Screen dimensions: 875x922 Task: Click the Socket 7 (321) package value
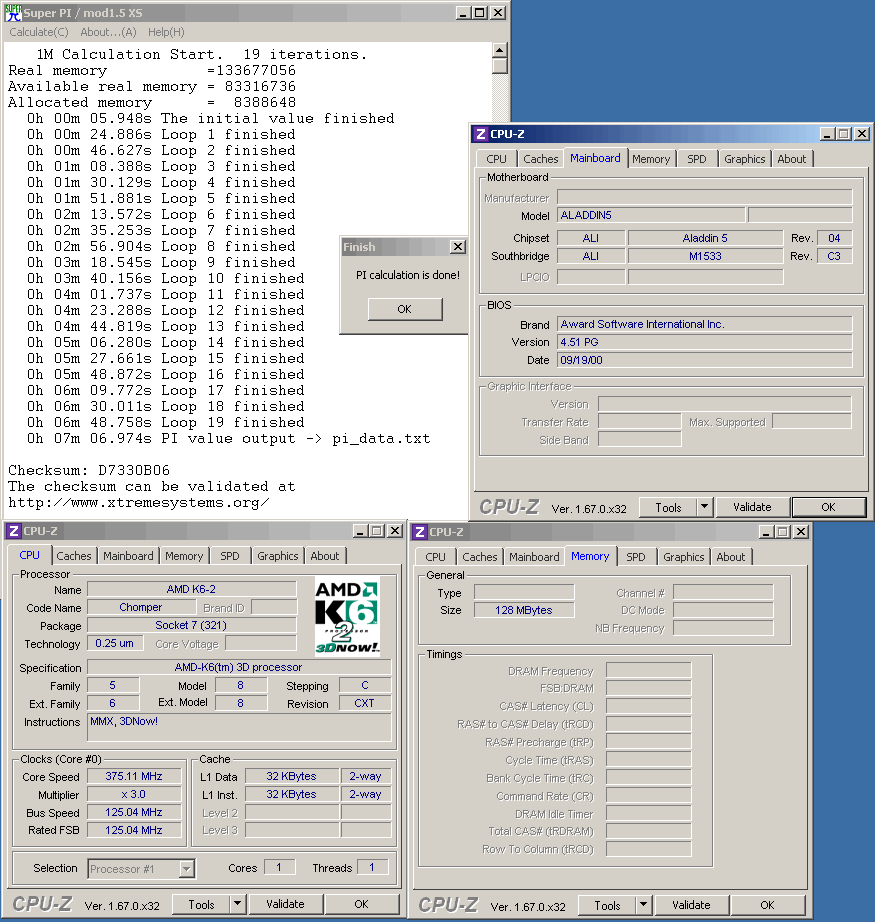click(x=191, y=626)
